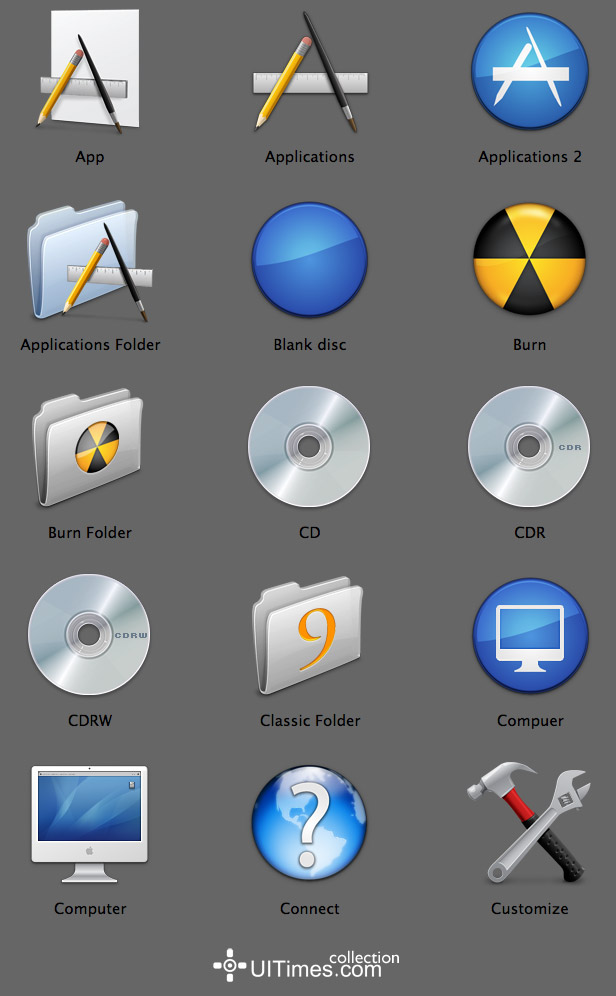Click the "CD" label text
The width and height of the screenshot is (616, 996).
(310, 533)
